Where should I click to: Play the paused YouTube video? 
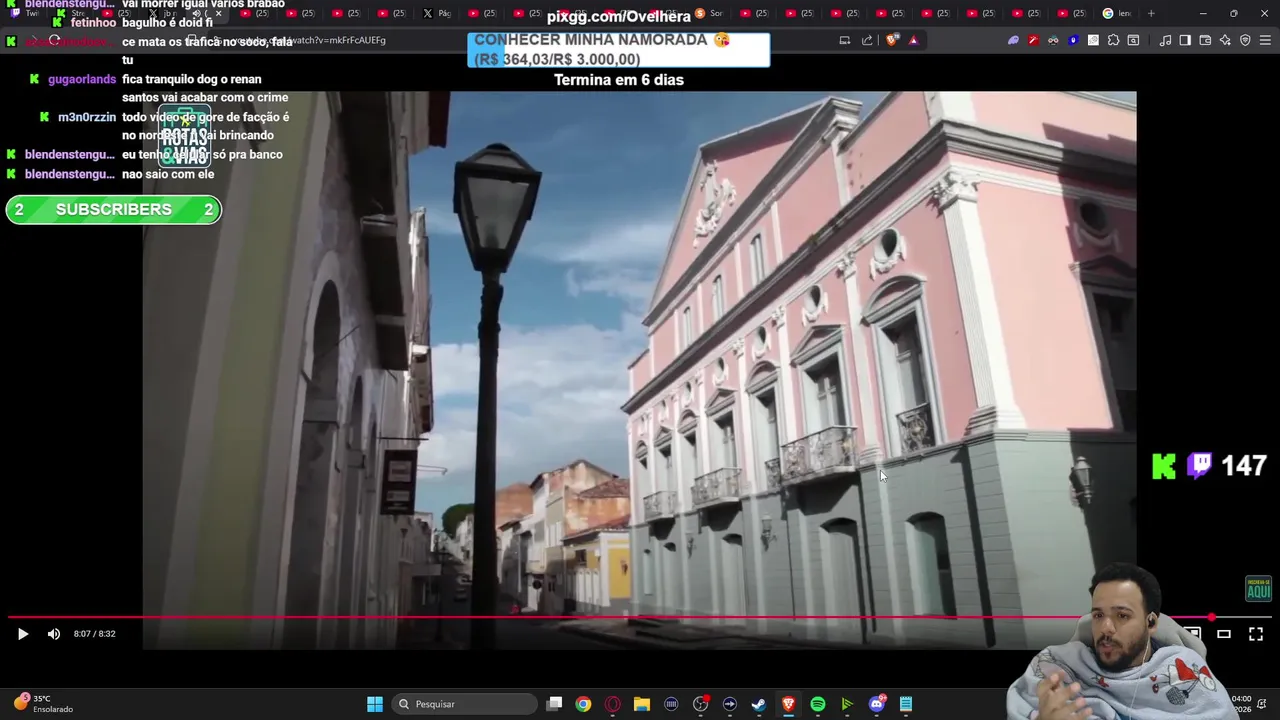22,634
